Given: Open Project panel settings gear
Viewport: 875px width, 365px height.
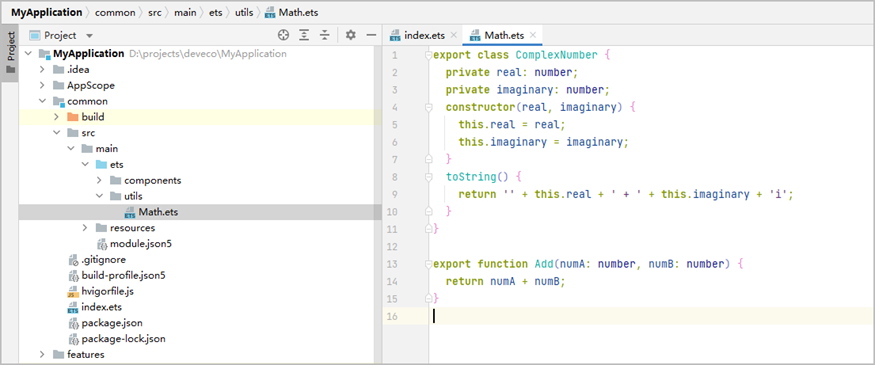Looking at the screenshot, I should 350,35.
